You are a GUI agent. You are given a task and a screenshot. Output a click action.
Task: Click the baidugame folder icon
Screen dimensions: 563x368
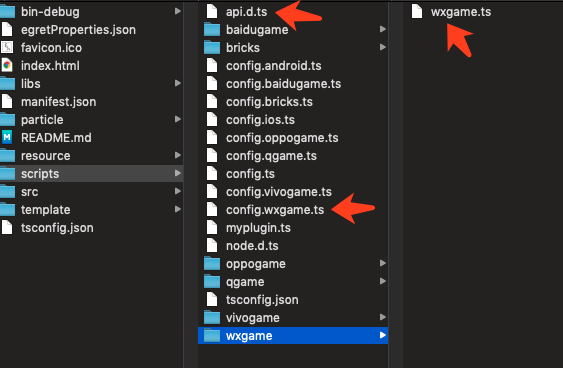pos(212,29)
